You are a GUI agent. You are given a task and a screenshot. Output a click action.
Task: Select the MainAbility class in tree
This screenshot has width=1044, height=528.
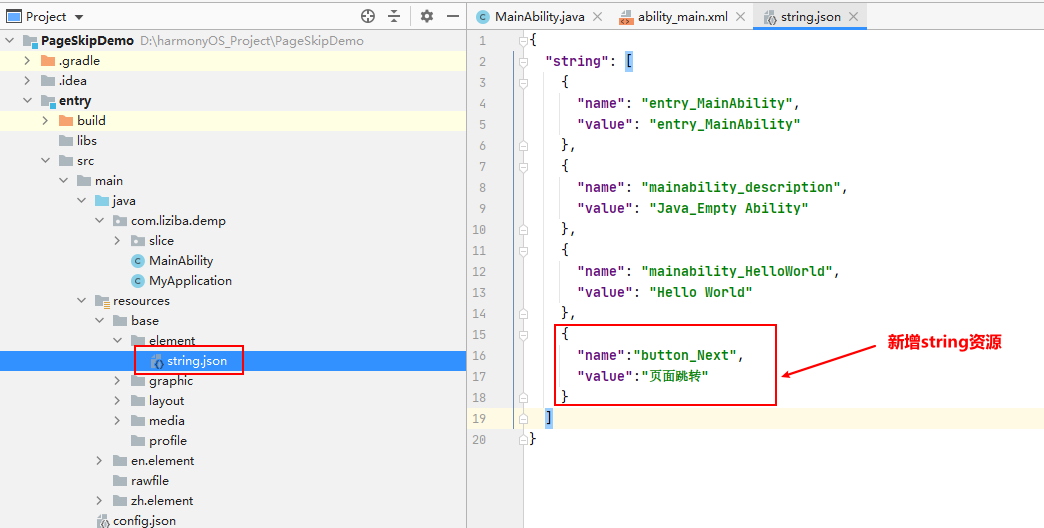pos(181,260)
